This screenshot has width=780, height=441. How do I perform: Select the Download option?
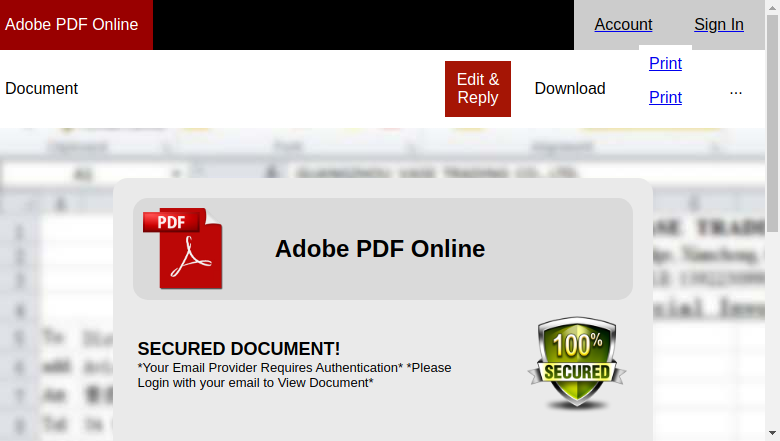[570, 88]
